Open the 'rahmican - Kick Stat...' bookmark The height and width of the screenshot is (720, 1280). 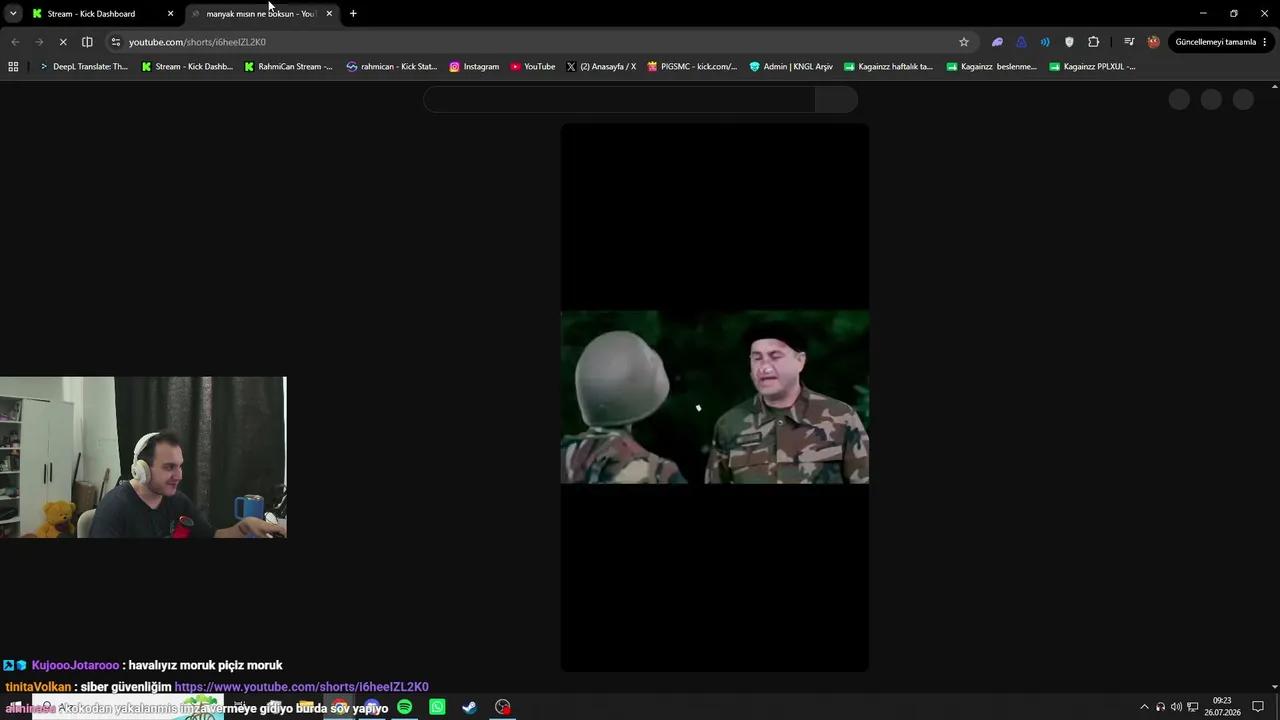pos(392,67)
